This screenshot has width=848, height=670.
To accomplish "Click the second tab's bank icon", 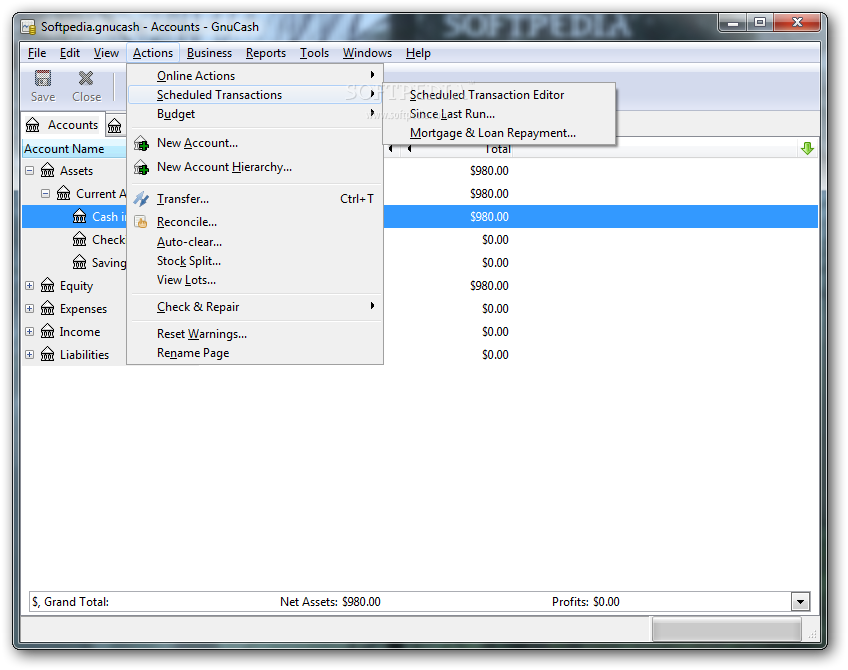I will [115, 126].
